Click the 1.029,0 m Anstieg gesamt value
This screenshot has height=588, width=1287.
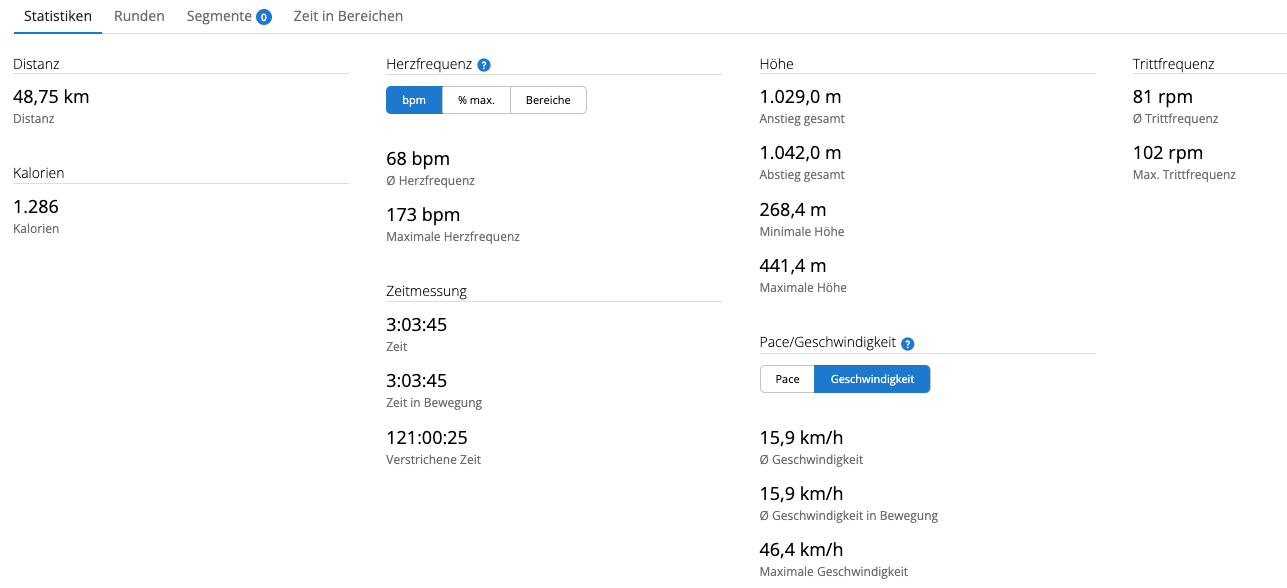pos(800,97)
